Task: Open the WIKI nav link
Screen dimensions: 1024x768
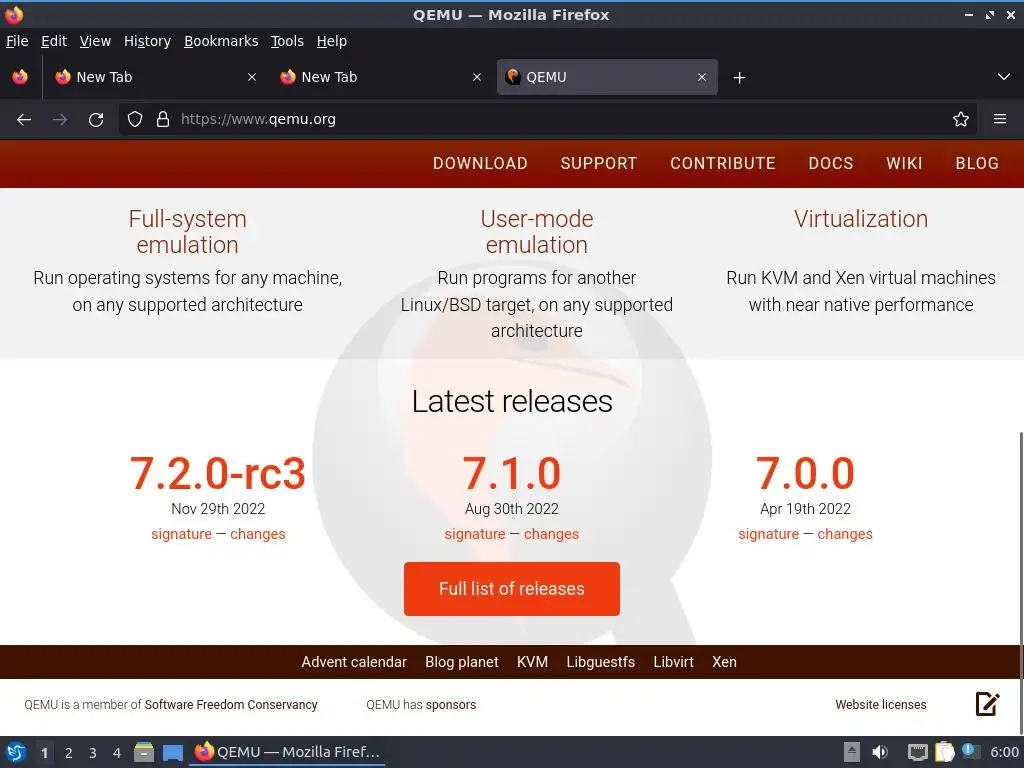Action: coord(904,163)
